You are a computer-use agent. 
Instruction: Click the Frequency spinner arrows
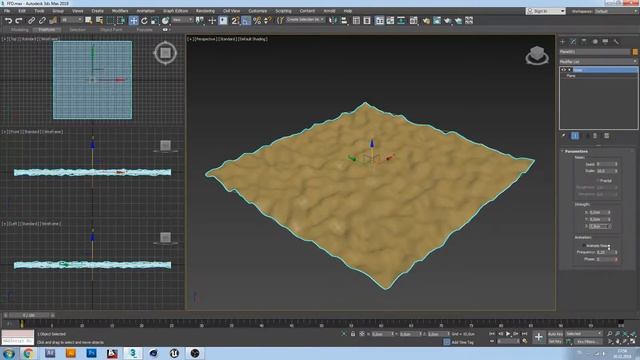coord(616,252)
